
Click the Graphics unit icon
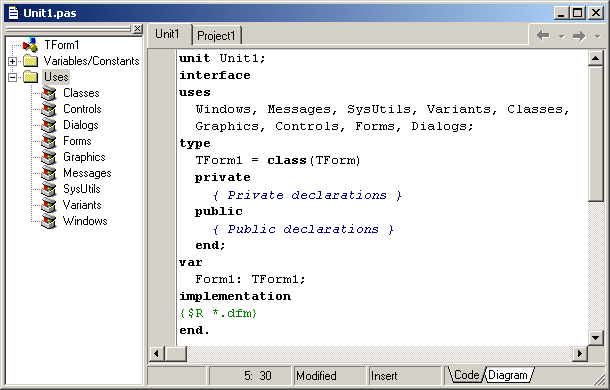click(49, 157)
